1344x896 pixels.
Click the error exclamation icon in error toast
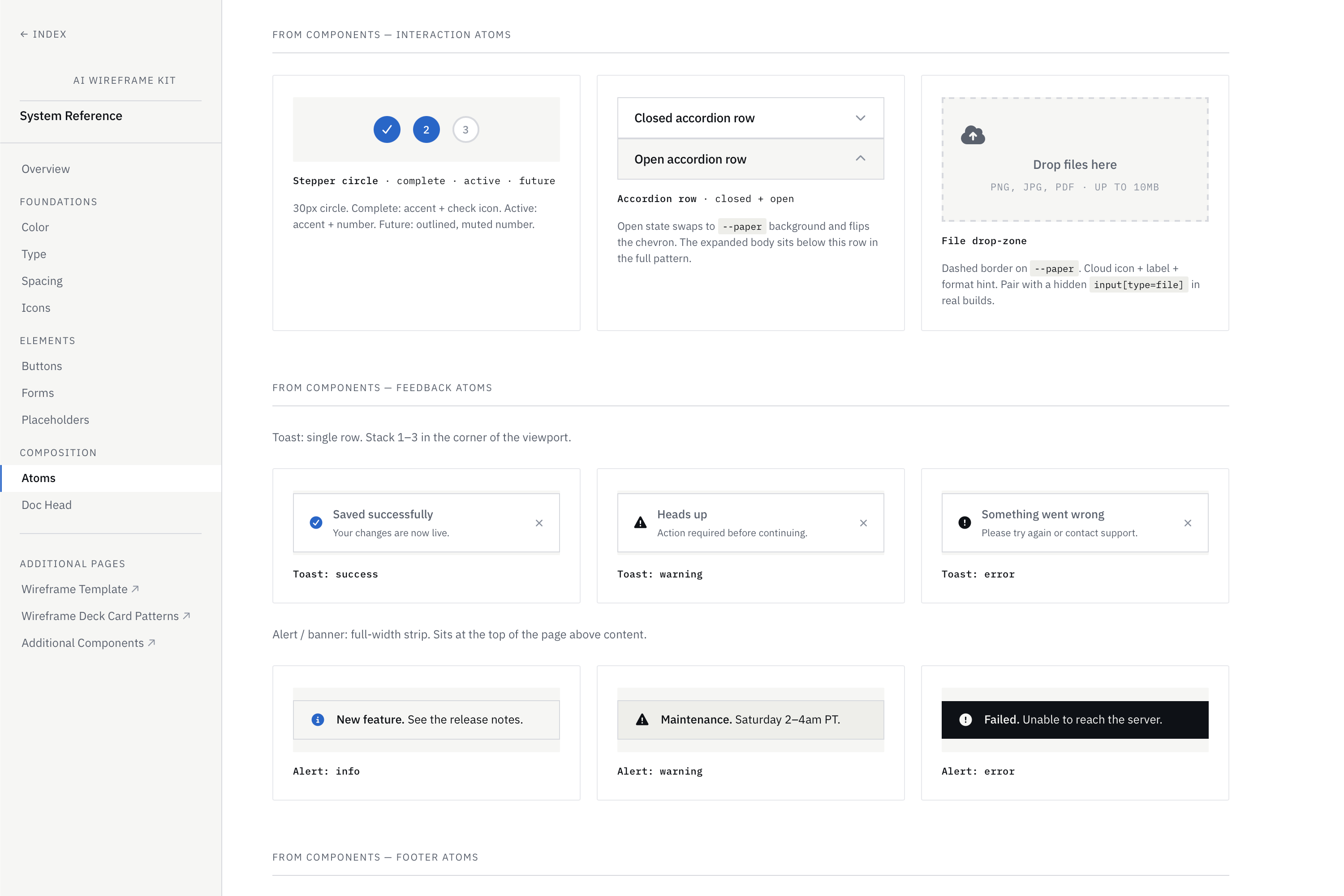tap(965, 523)
